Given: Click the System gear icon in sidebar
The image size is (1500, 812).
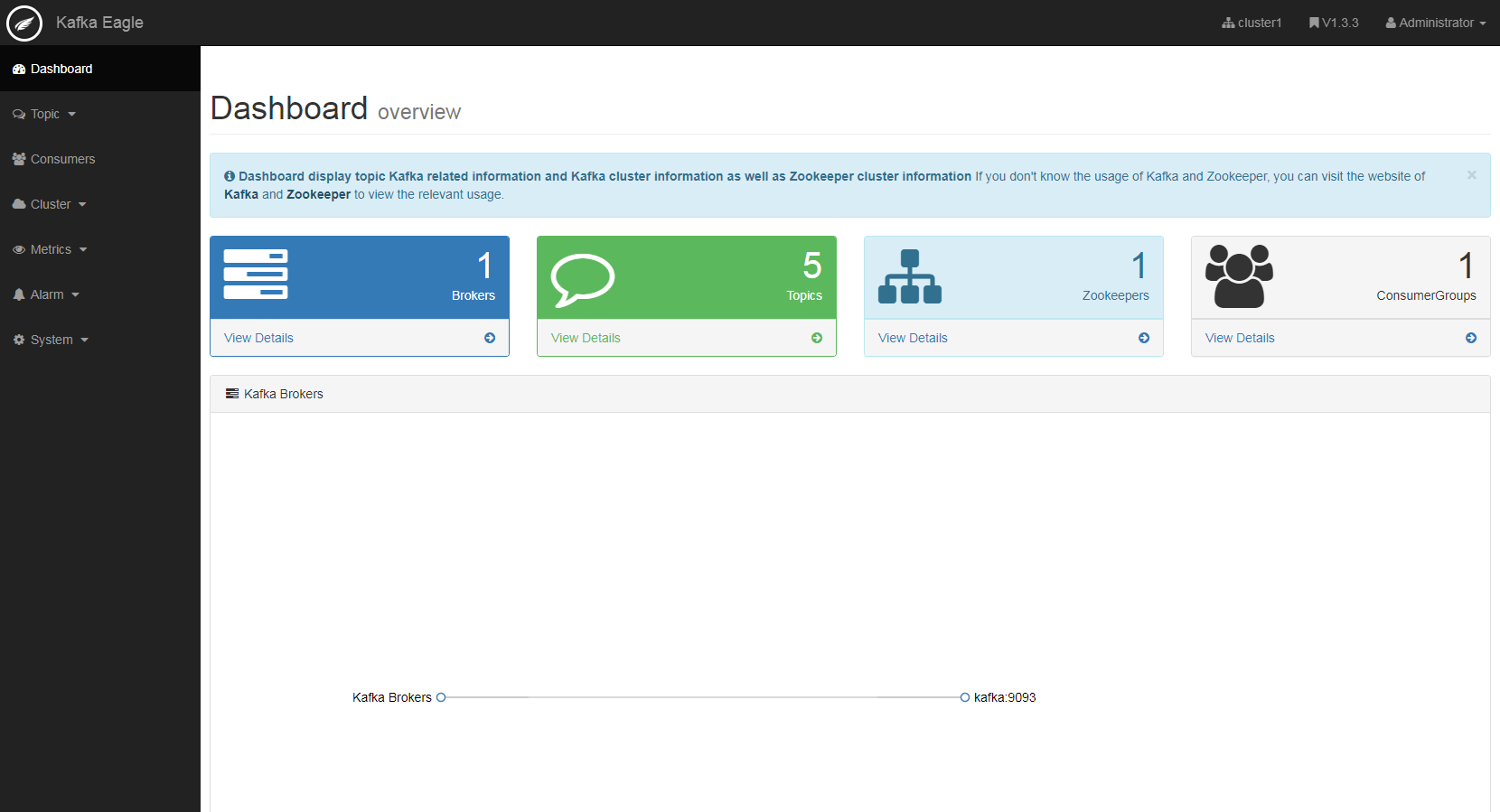Looking at the screenshot, I should pos(19,340).
